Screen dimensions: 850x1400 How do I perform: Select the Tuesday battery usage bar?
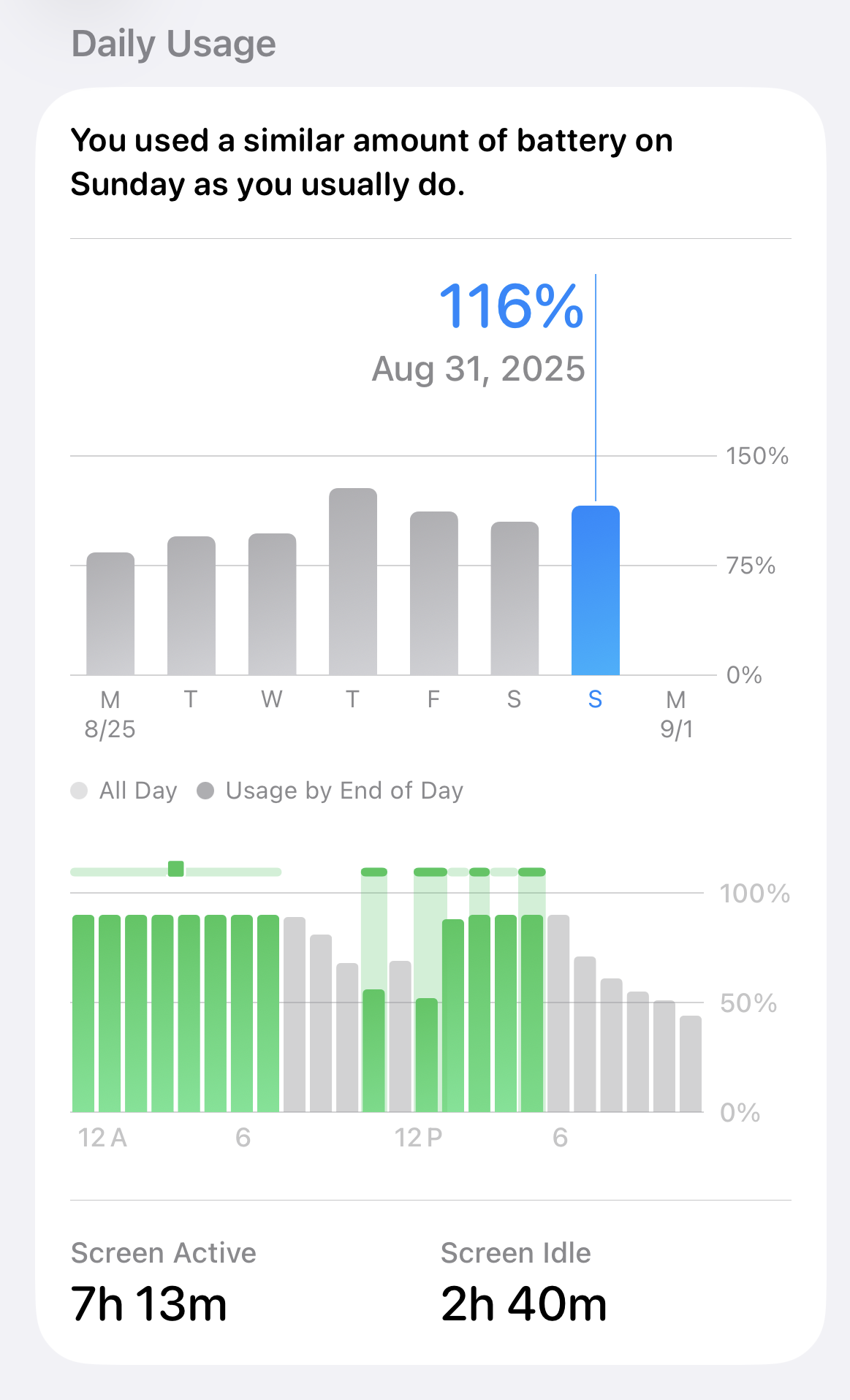pos(191,606)
